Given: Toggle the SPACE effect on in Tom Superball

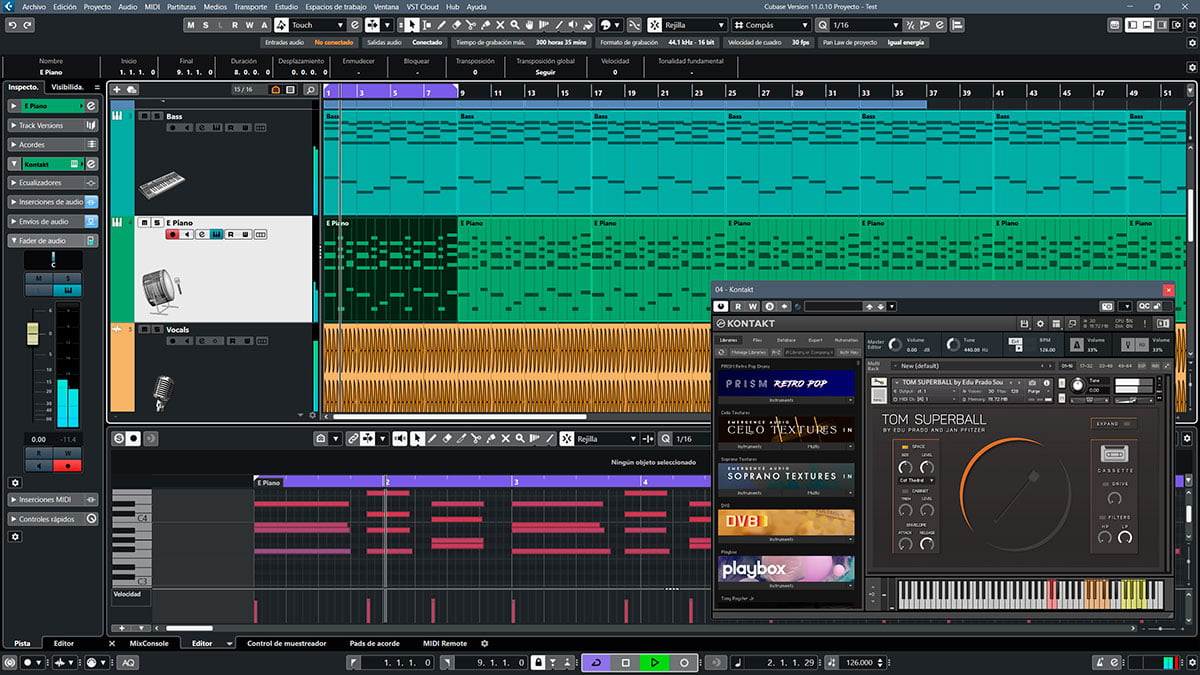Looking at the screenshot, I should tap(904, 446).
